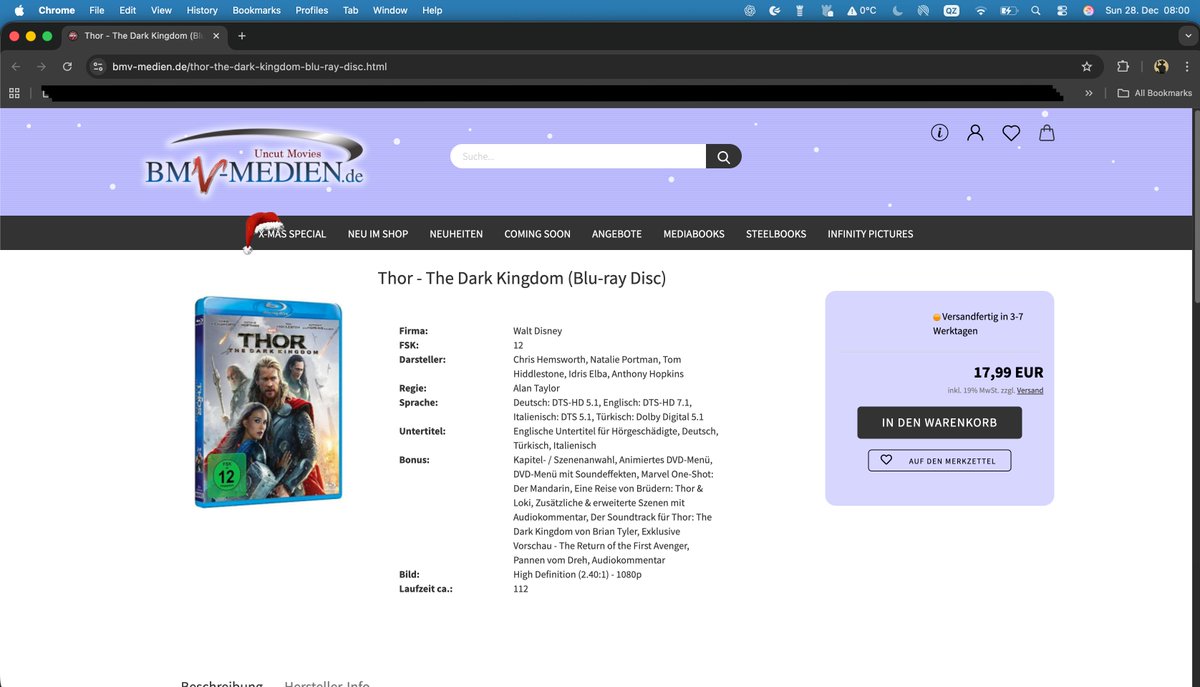Click the weather 0°C menu bar item

[861, 10]
